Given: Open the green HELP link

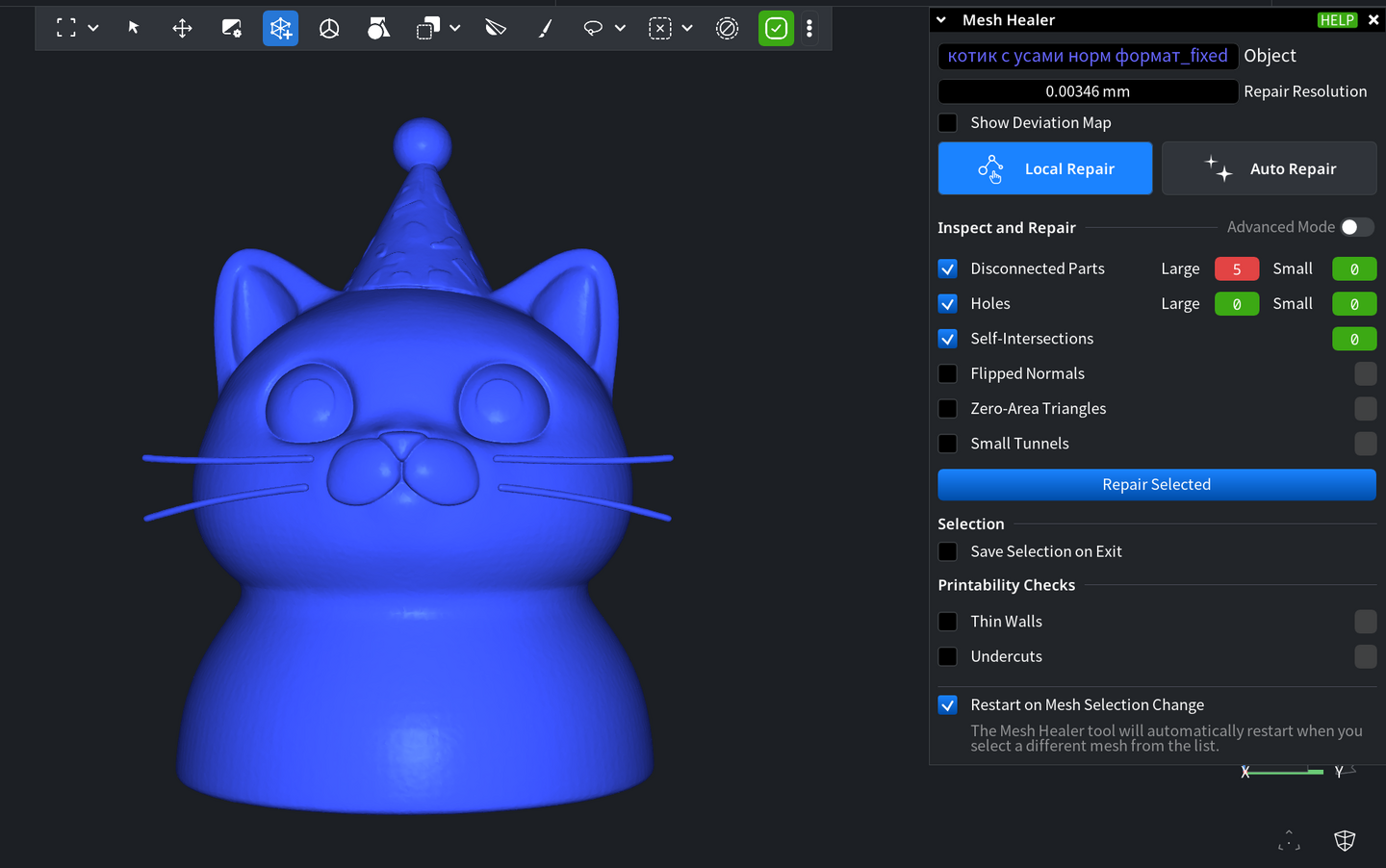Looking at the screenshot, I should point(1337,20).
